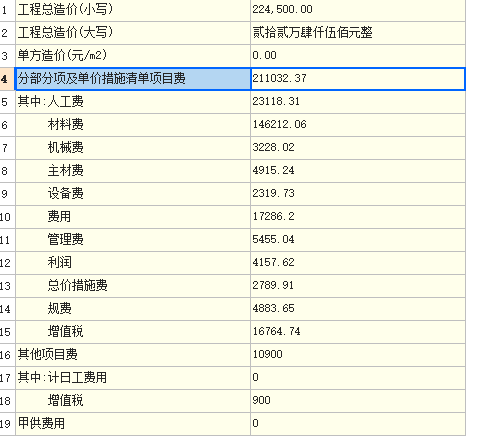Screen dimensions: 479x440
Task: Select the 规费 label cell
Action: click(x=133, y=309)
